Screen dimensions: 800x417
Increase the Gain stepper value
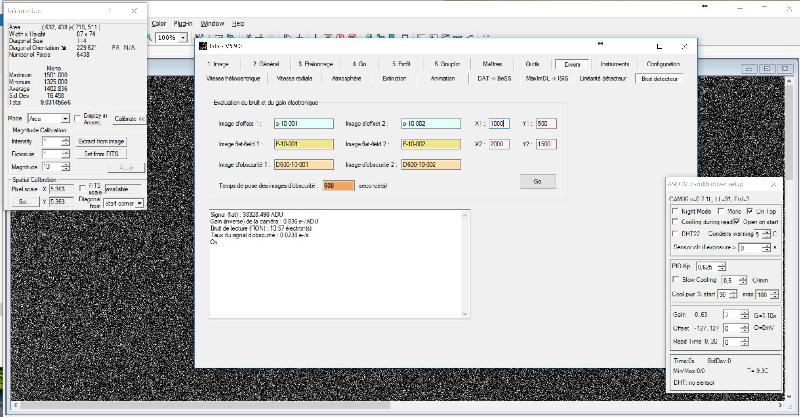click(745, 313)
